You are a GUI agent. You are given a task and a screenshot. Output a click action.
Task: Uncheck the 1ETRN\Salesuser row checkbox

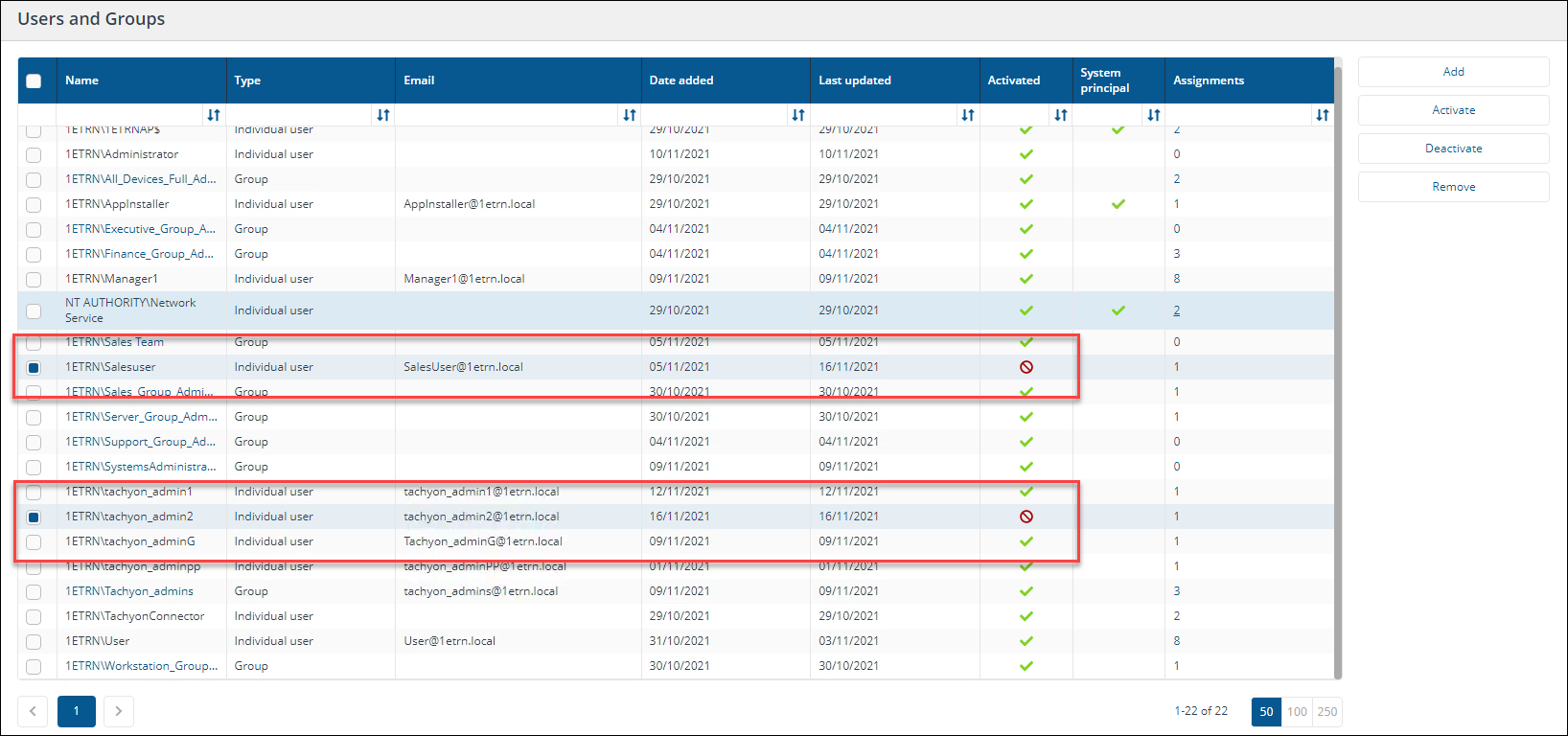click(34, 368)
